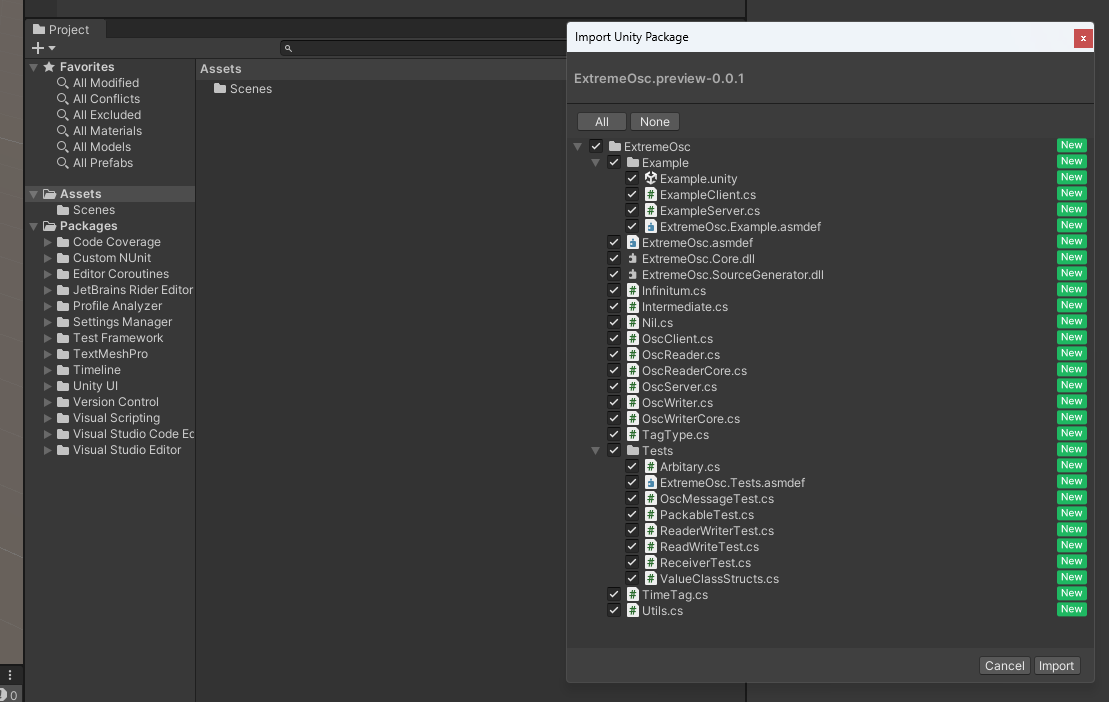
Task: Collapse the Tests folder in import list
Action: 596,451
